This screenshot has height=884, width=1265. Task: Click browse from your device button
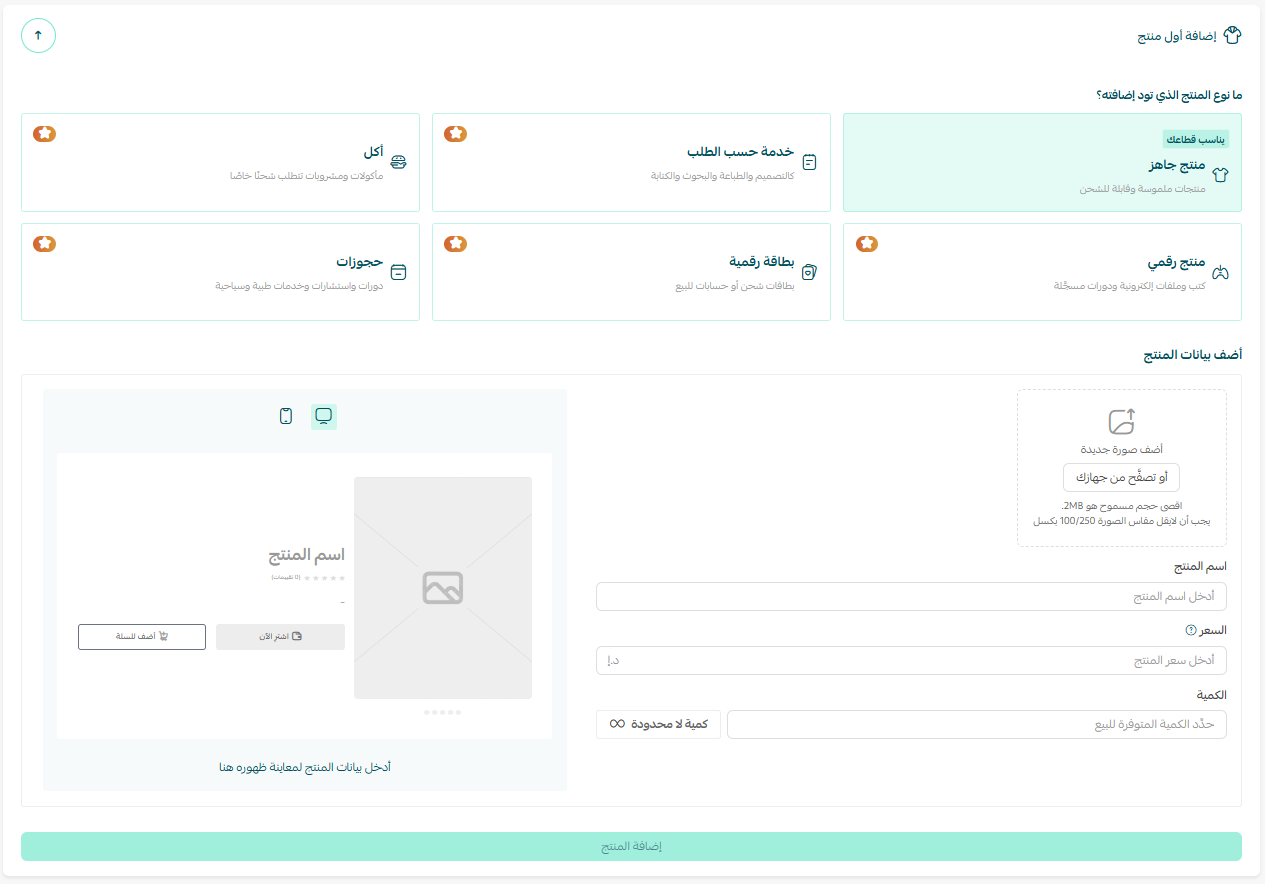pyautogui.click(x=1121, y=477)
